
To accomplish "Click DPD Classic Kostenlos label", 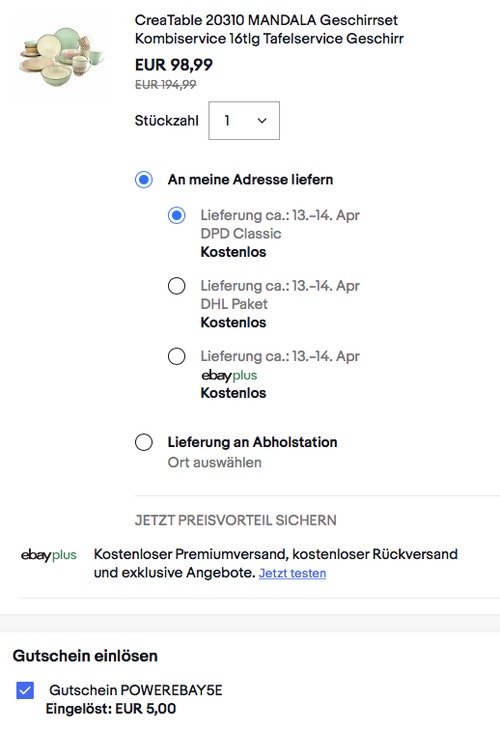I will tap(233, 252).
